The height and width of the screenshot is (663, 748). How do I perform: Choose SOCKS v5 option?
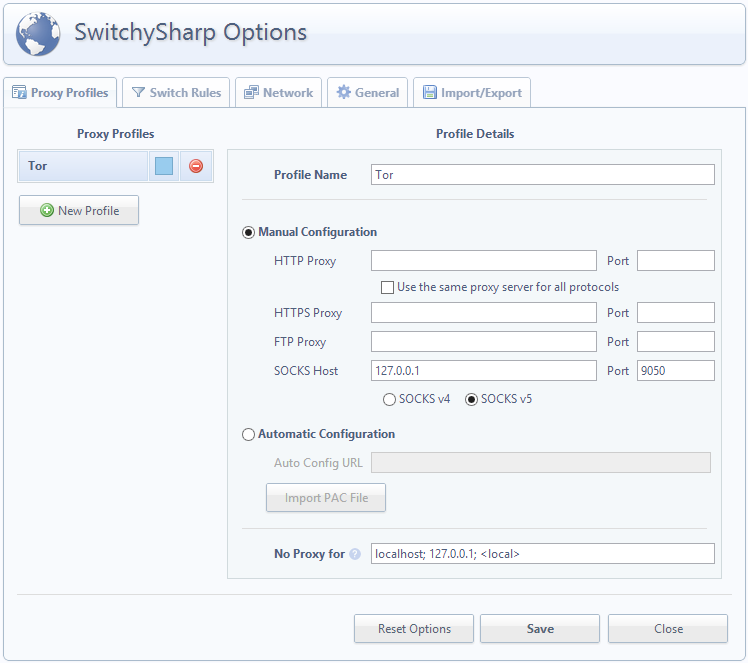click(x=471, y=399)
